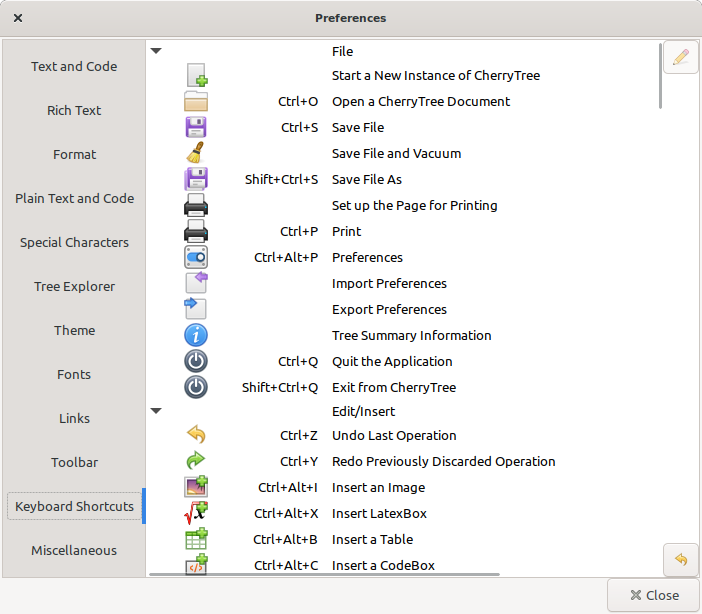Screen dimensions: 702x614
Task: Click the blue info icon for Tree Summary Information
Action: [196, 335]
